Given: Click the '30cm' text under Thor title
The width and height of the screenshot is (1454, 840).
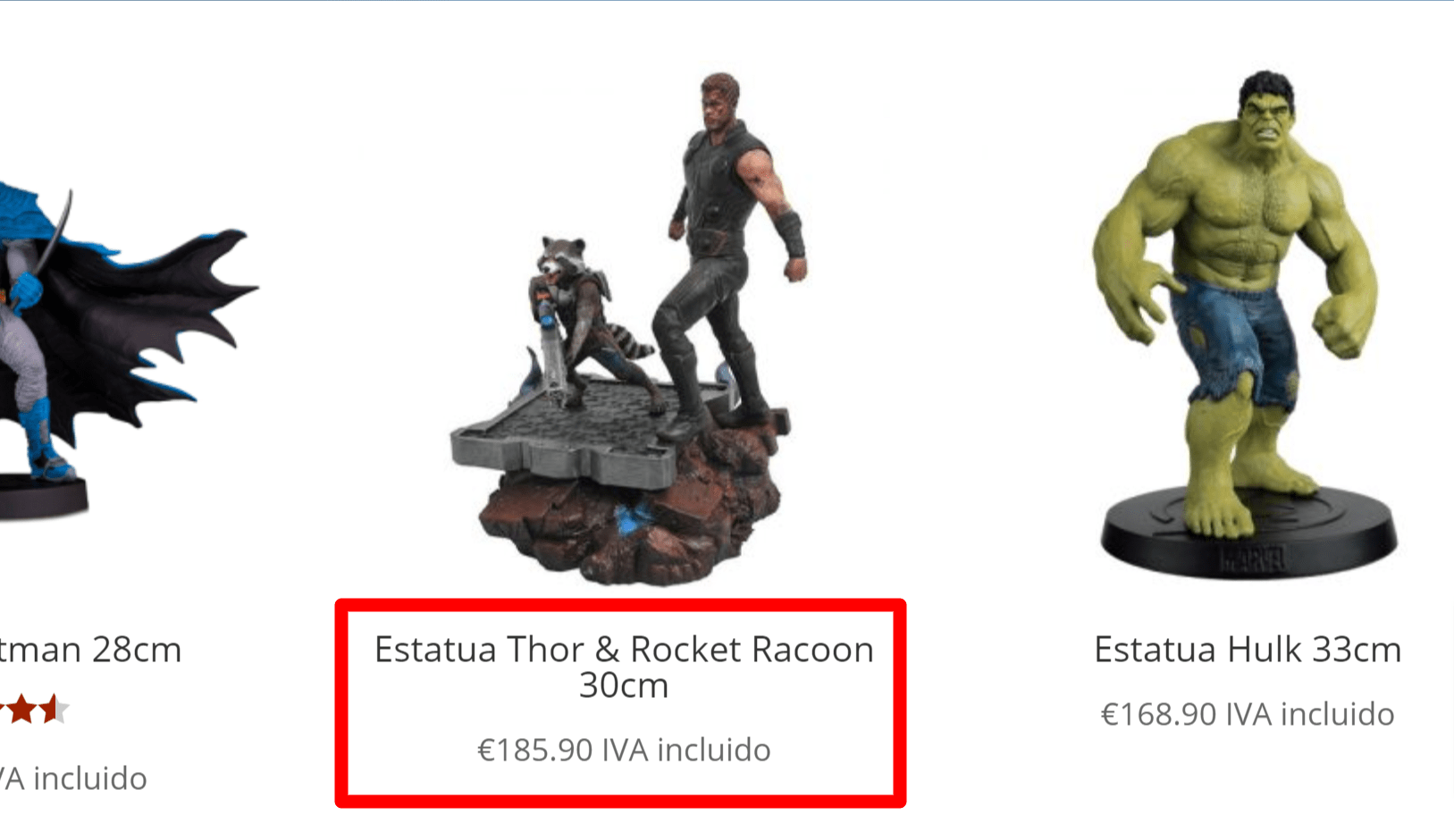Looking at the screenshot, I should click(x=624, y=685).
